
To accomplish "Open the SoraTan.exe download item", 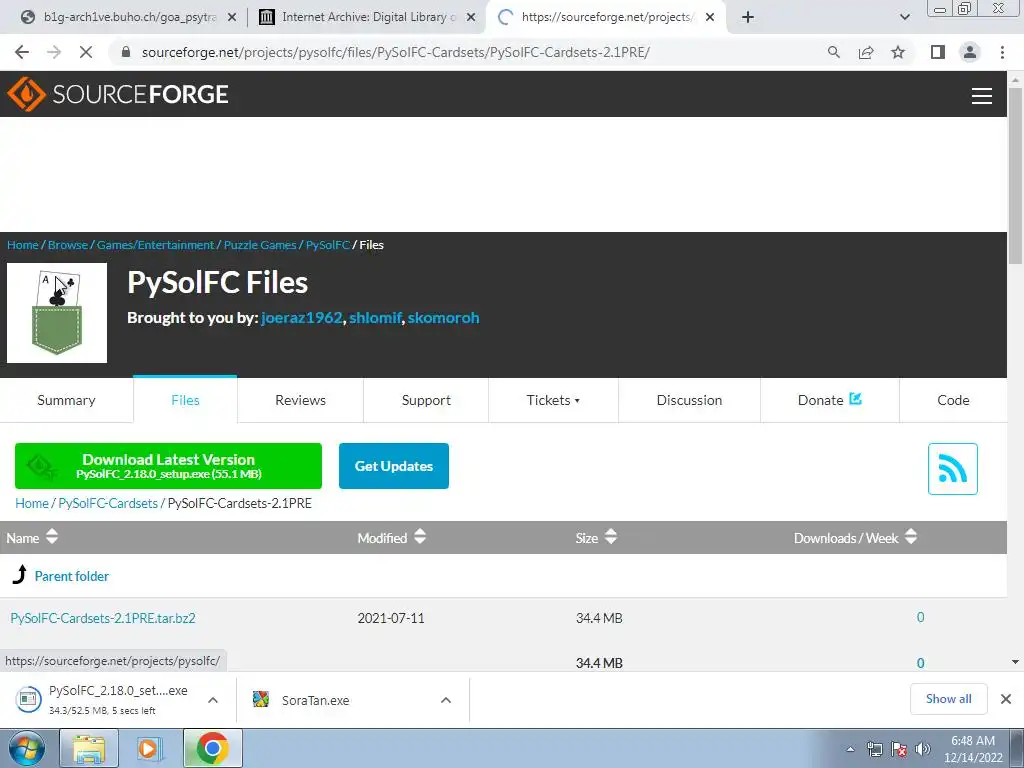I will [x=315, y=700].
